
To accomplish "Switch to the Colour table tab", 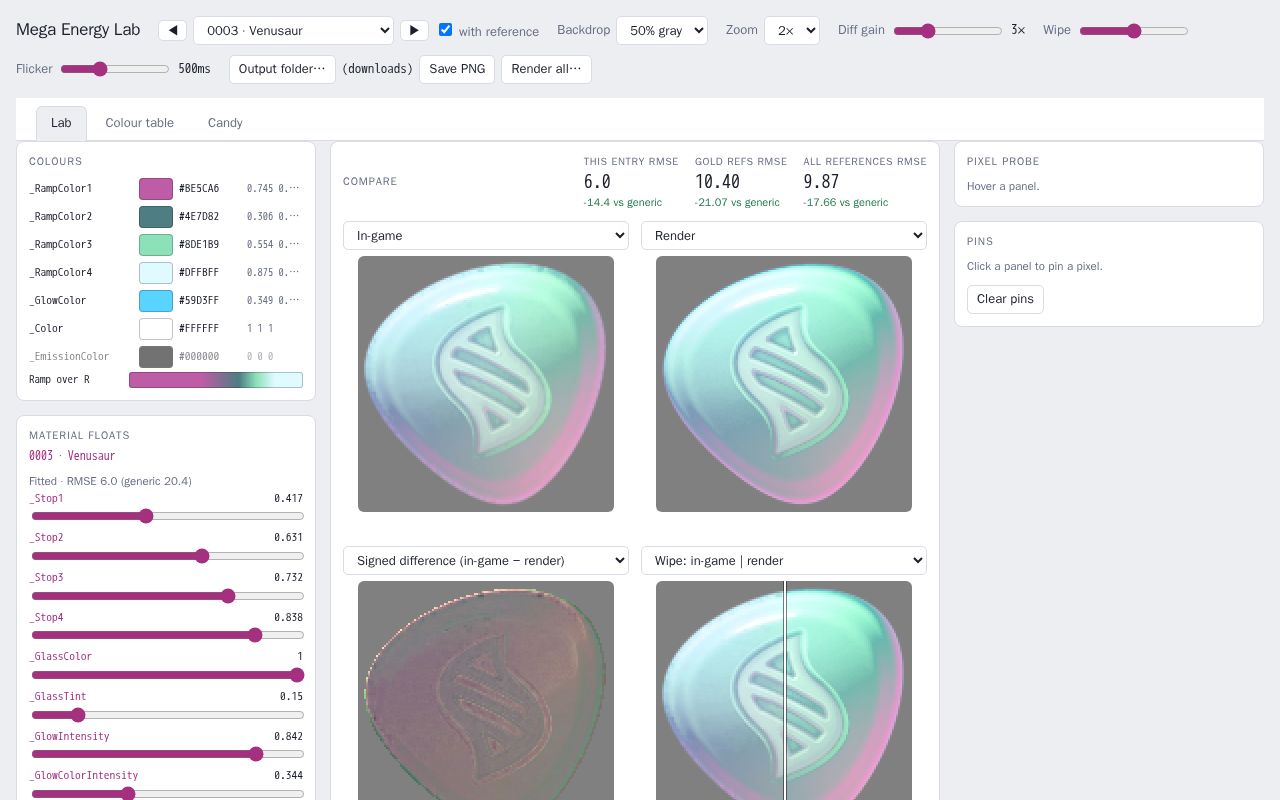I will tap(140, 123).
